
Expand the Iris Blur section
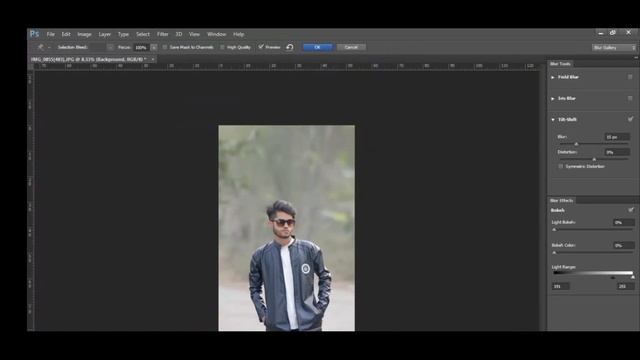click(x=553, y=99)
